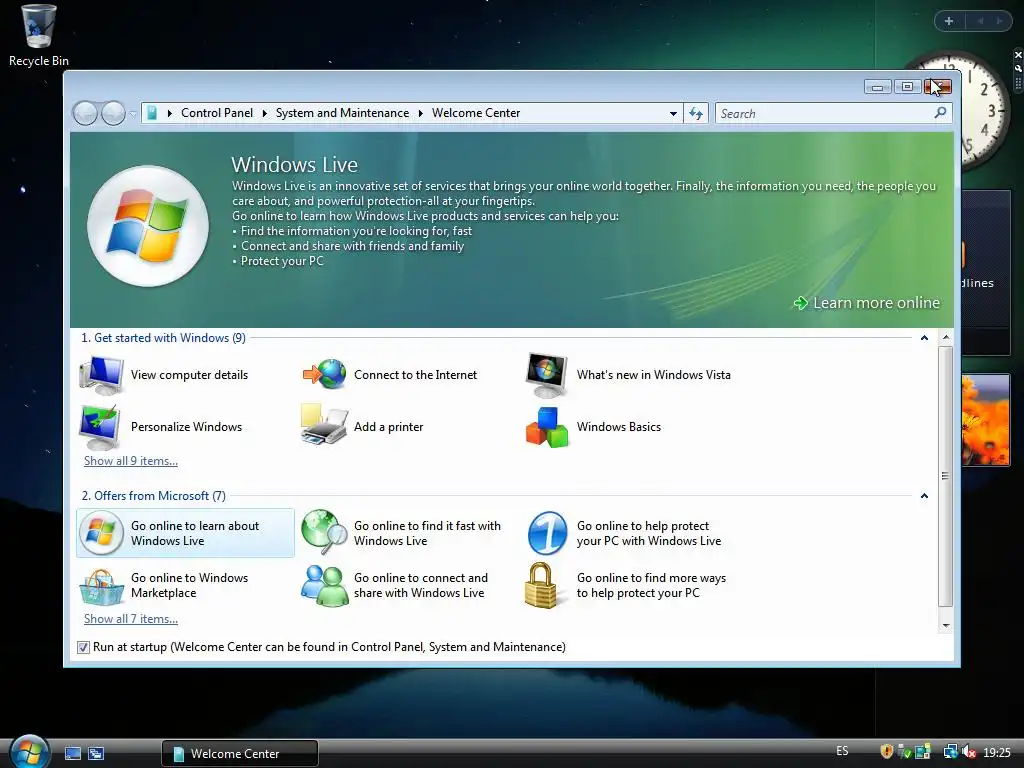Select the Connect to the Internet globe icon
1024x768 pixels.
tap(325, 374)
